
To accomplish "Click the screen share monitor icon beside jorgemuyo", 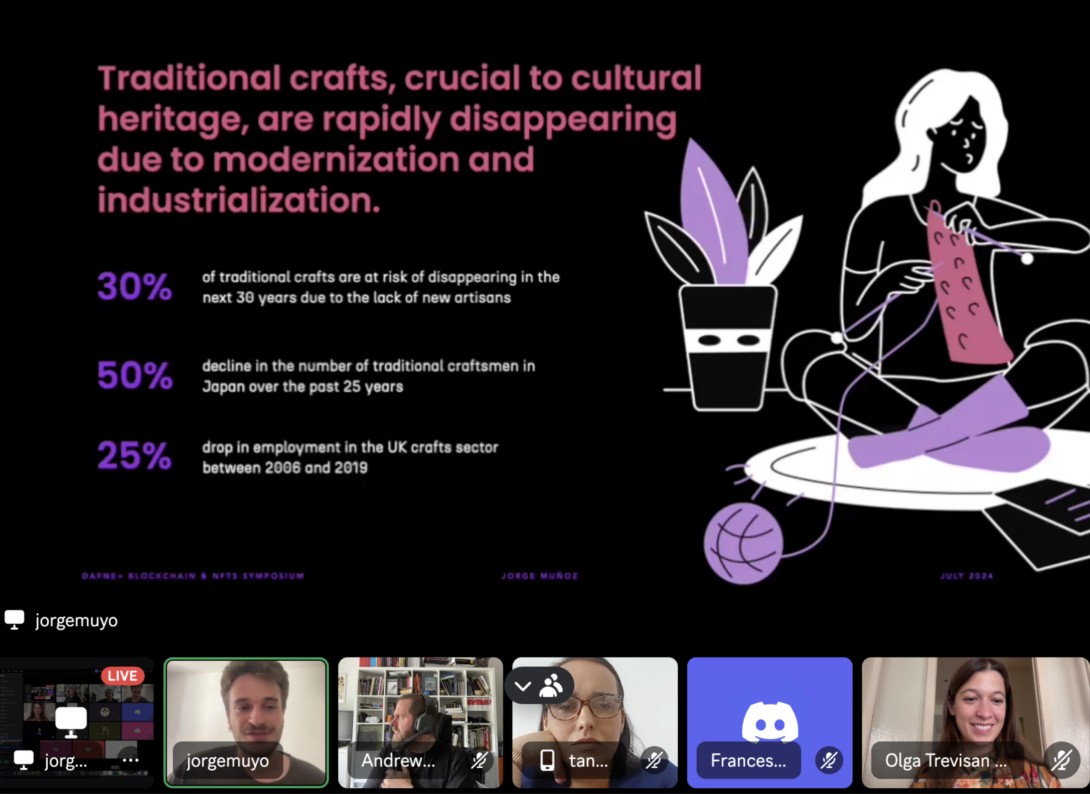I will pos(14,620).
